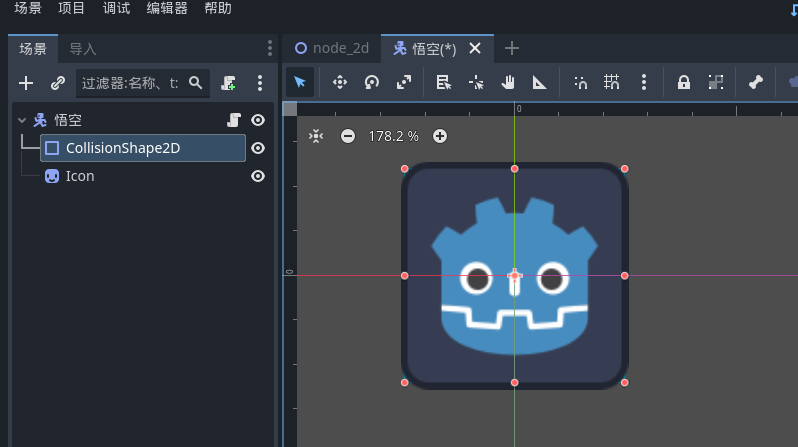
Task: Hide the 悟空 root node
Action: tap(258, 120)
